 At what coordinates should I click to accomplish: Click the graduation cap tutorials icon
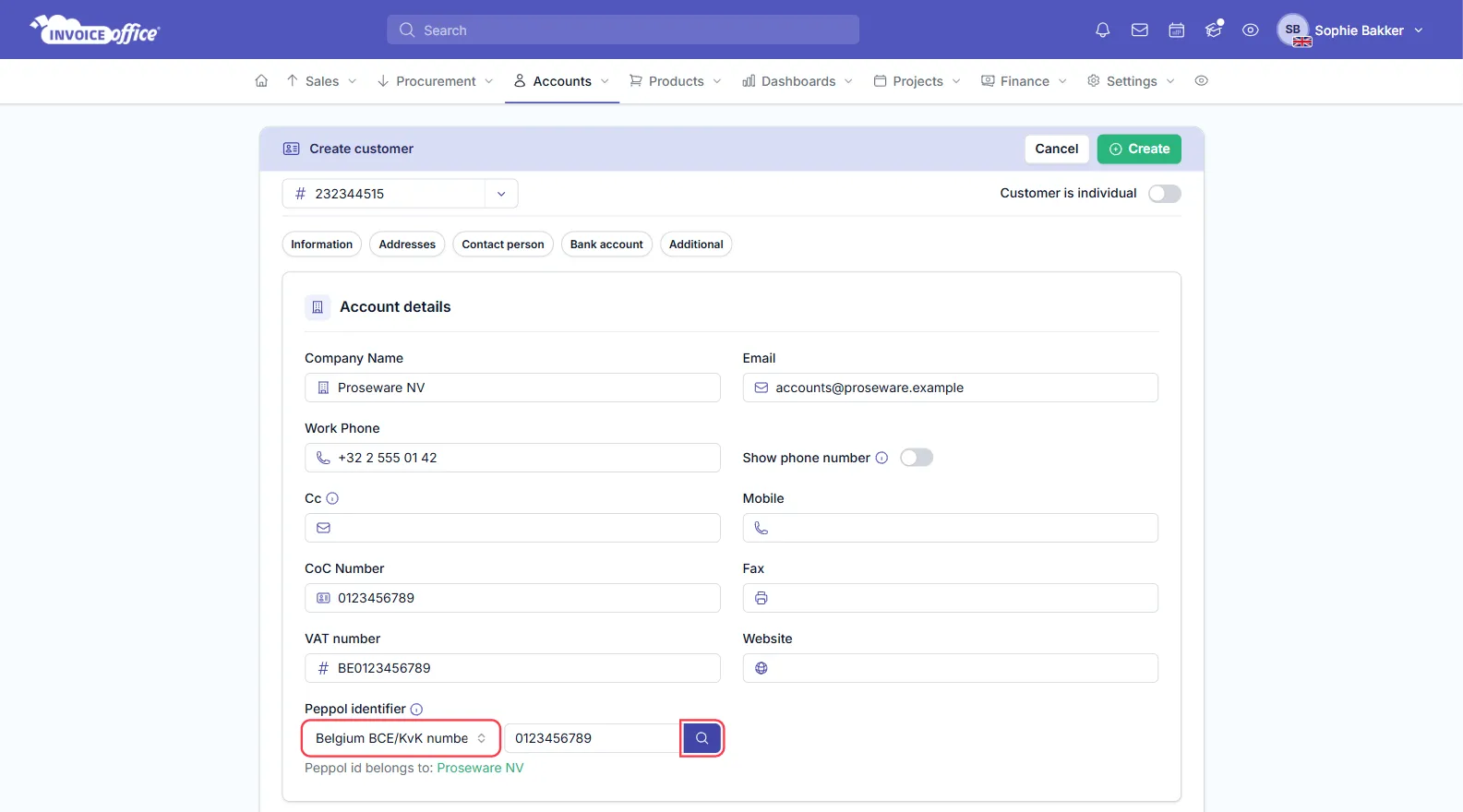(1214, 30)
